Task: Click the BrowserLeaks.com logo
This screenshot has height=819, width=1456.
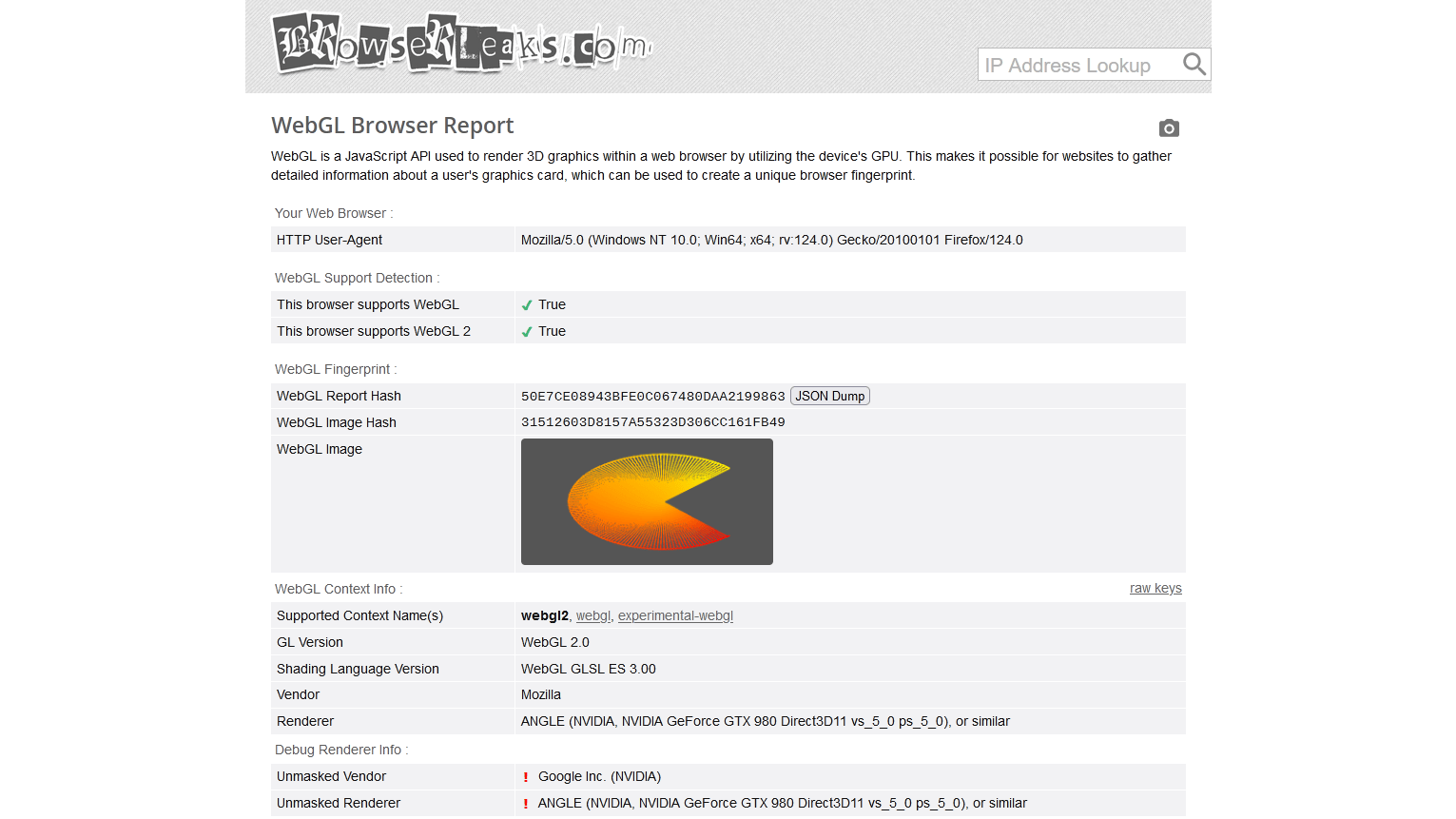Action: tap(461, 43)
